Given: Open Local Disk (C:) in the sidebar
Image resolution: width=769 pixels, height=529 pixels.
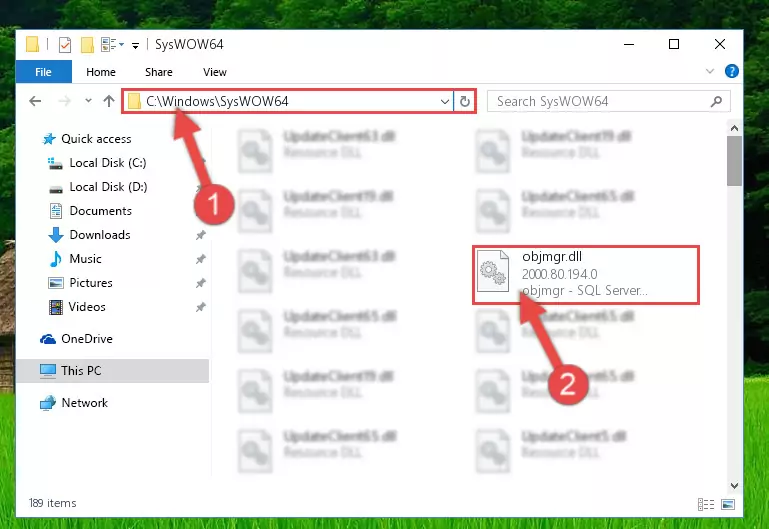Looking at the screenshot, I should pos(108,163).
